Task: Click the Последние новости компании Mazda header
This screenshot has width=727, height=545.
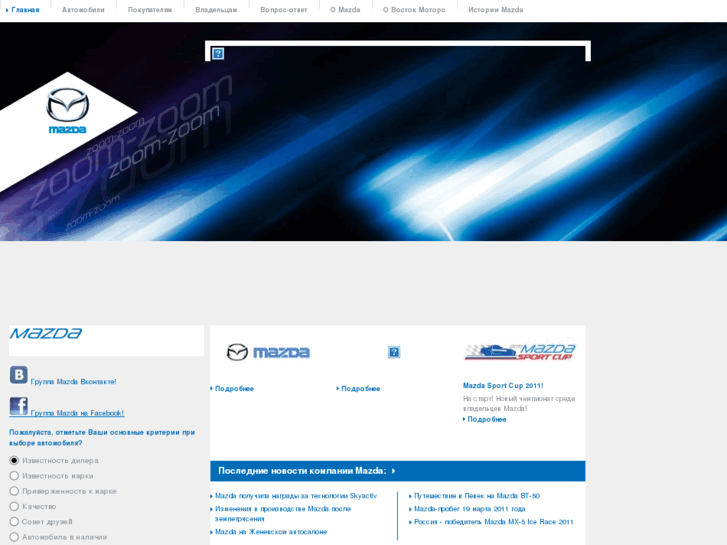Action: click(302, 471)
